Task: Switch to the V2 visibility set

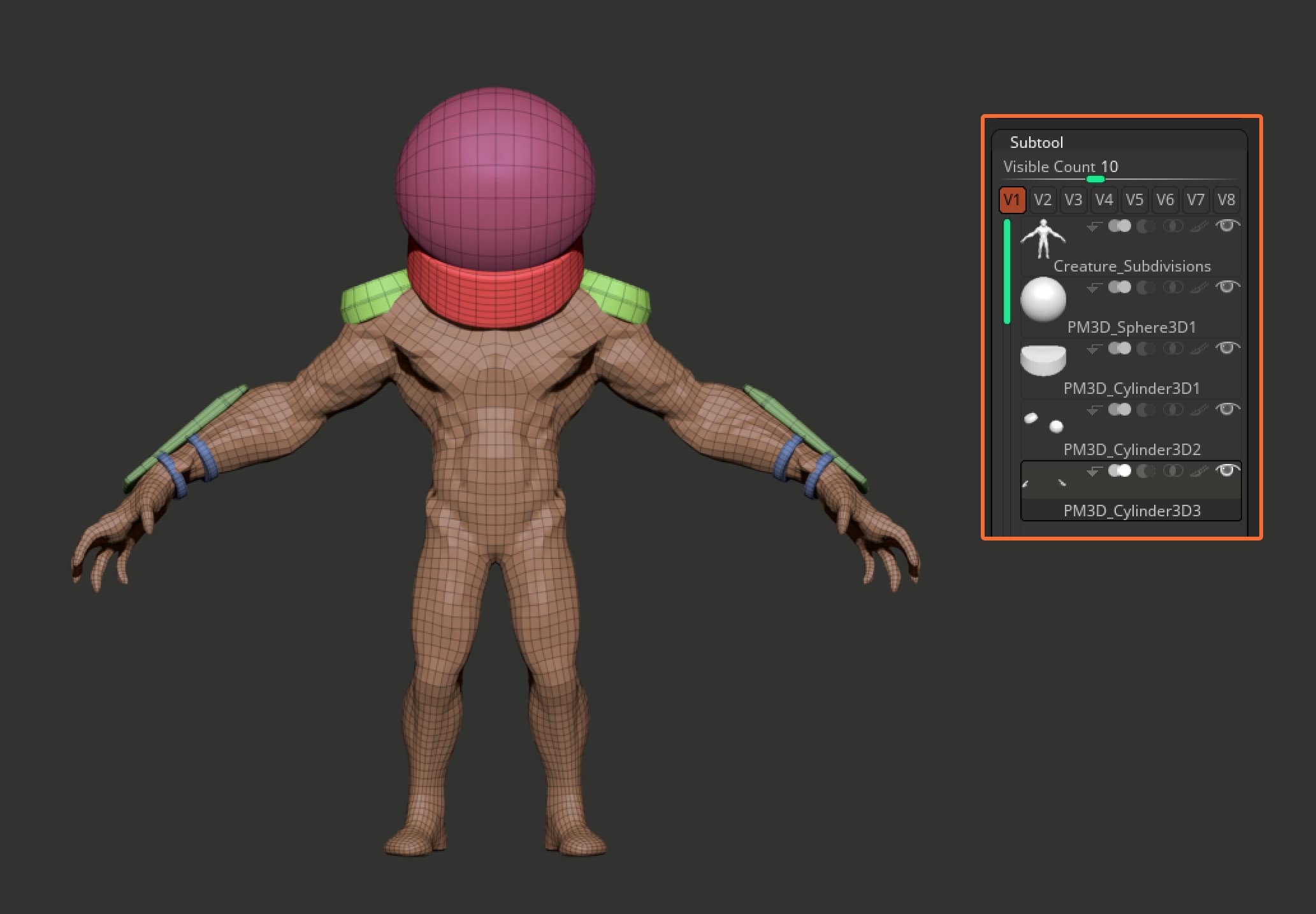Action: click(1043, 200)
